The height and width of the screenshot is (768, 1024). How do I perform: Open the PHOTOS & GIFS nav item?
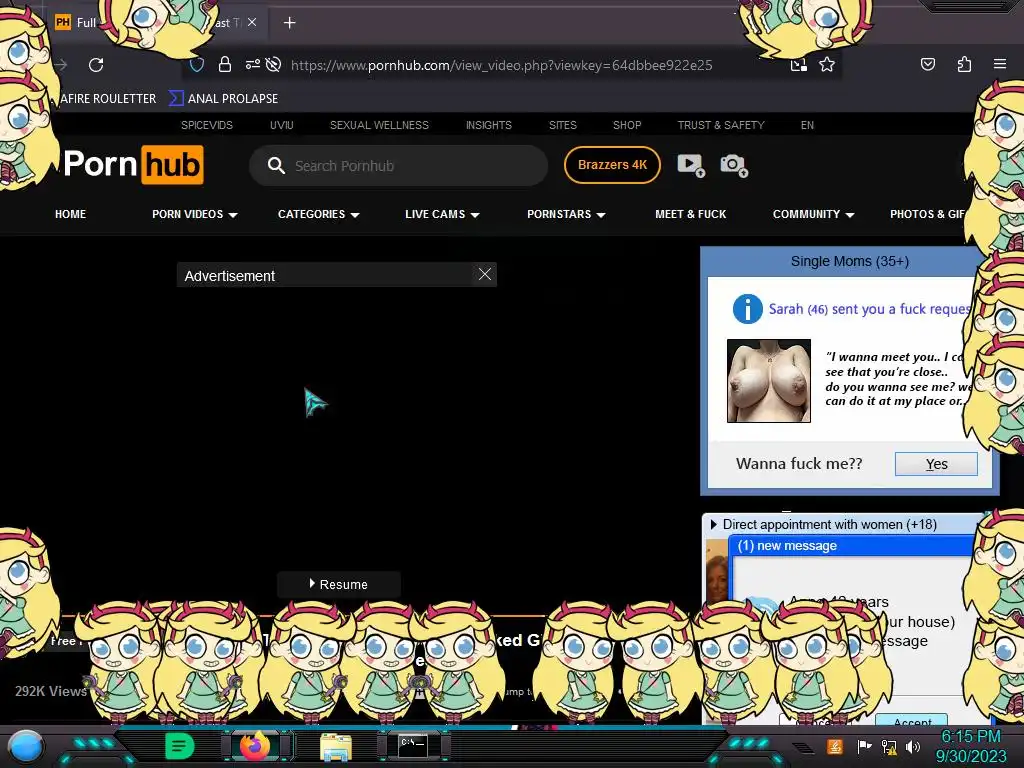(927, 214)
